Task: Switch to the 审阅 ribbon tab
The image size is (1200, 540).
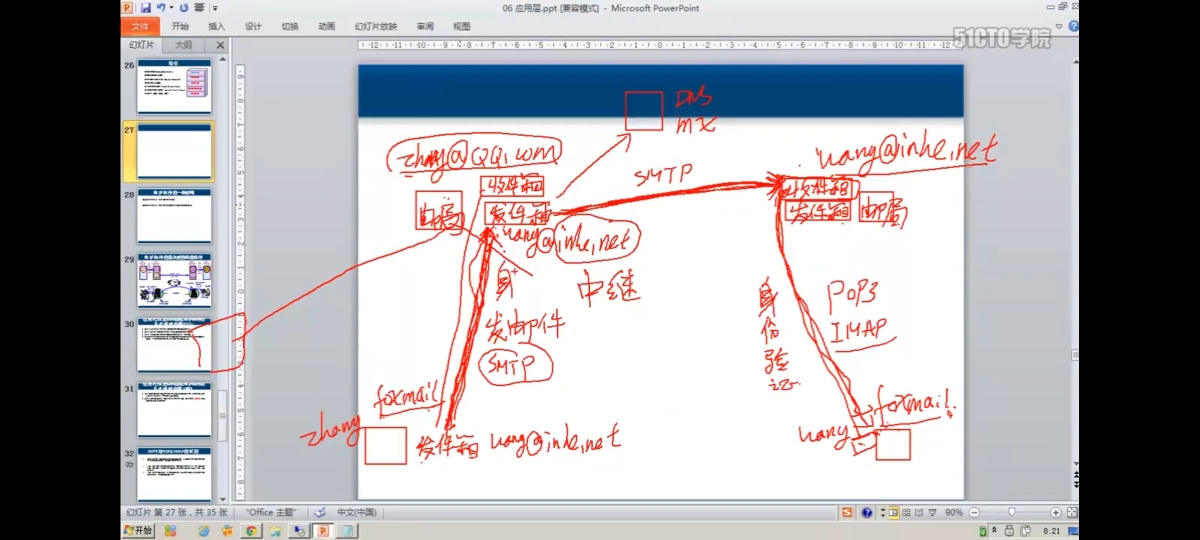Action: coord(425,26)
